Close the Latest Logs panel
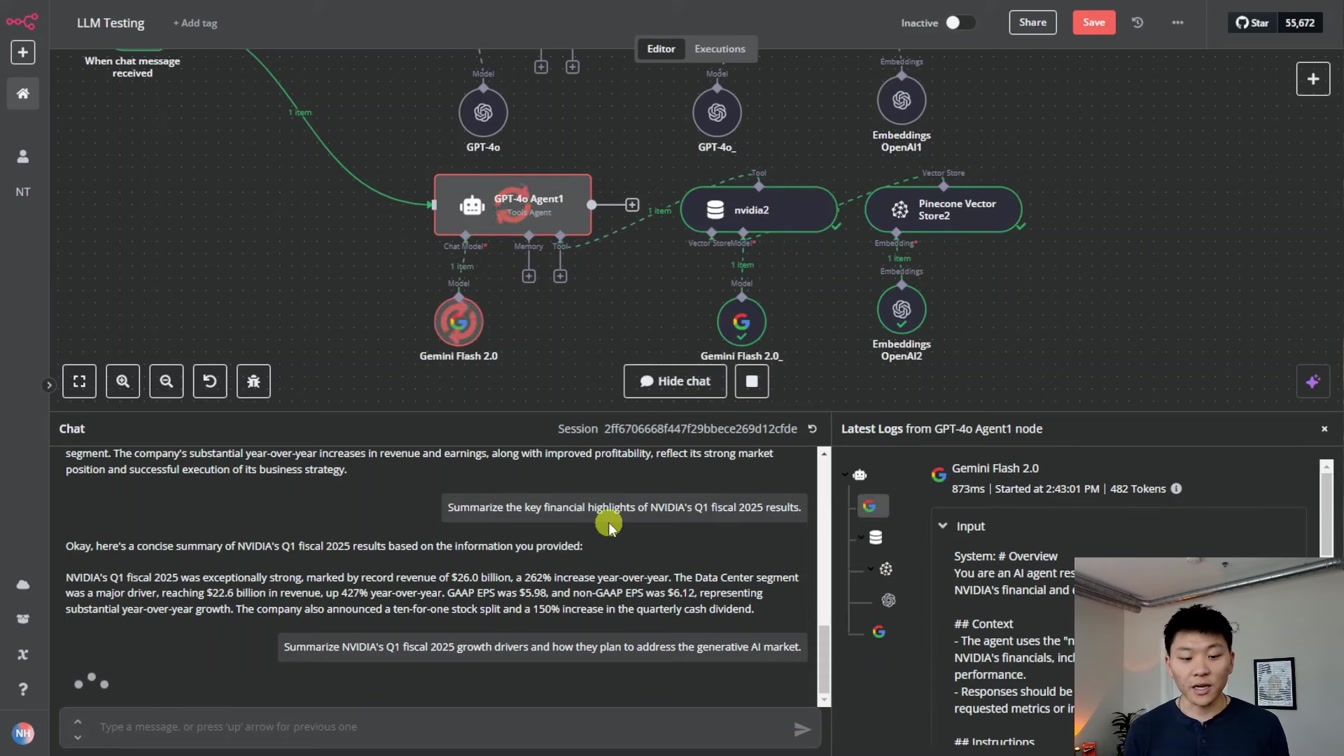Viewport: 1344px width, 756px height. tap(1324, 429)
